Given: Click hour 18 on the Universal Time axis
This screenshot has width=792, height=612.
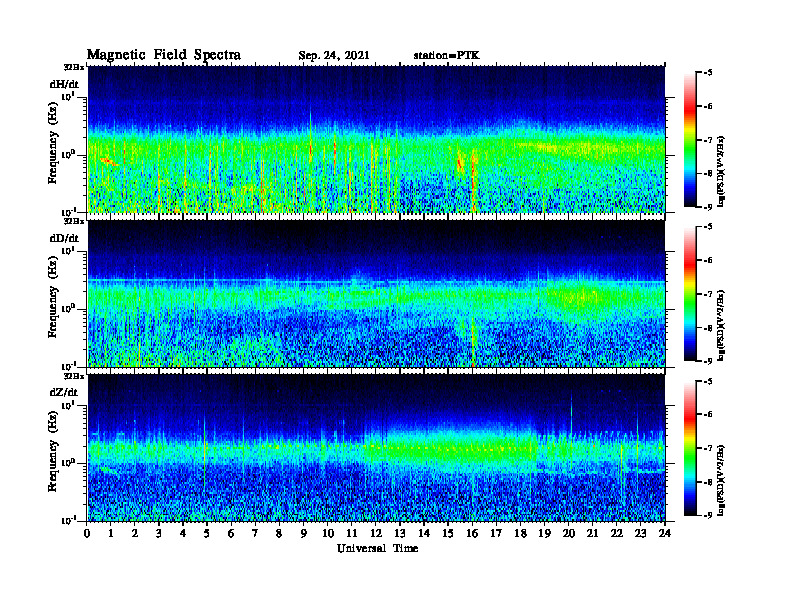Looking at the screenshot, I should point(520,534).
